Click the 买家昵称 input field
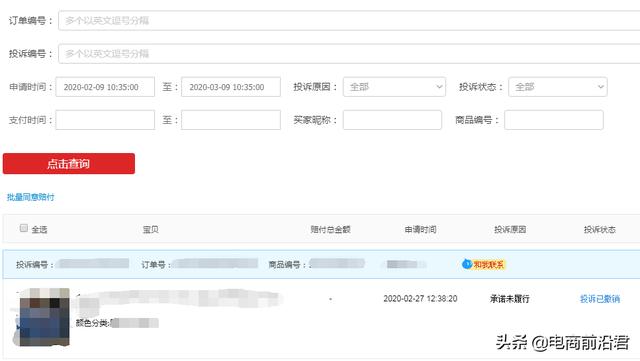 coord(392,120)
